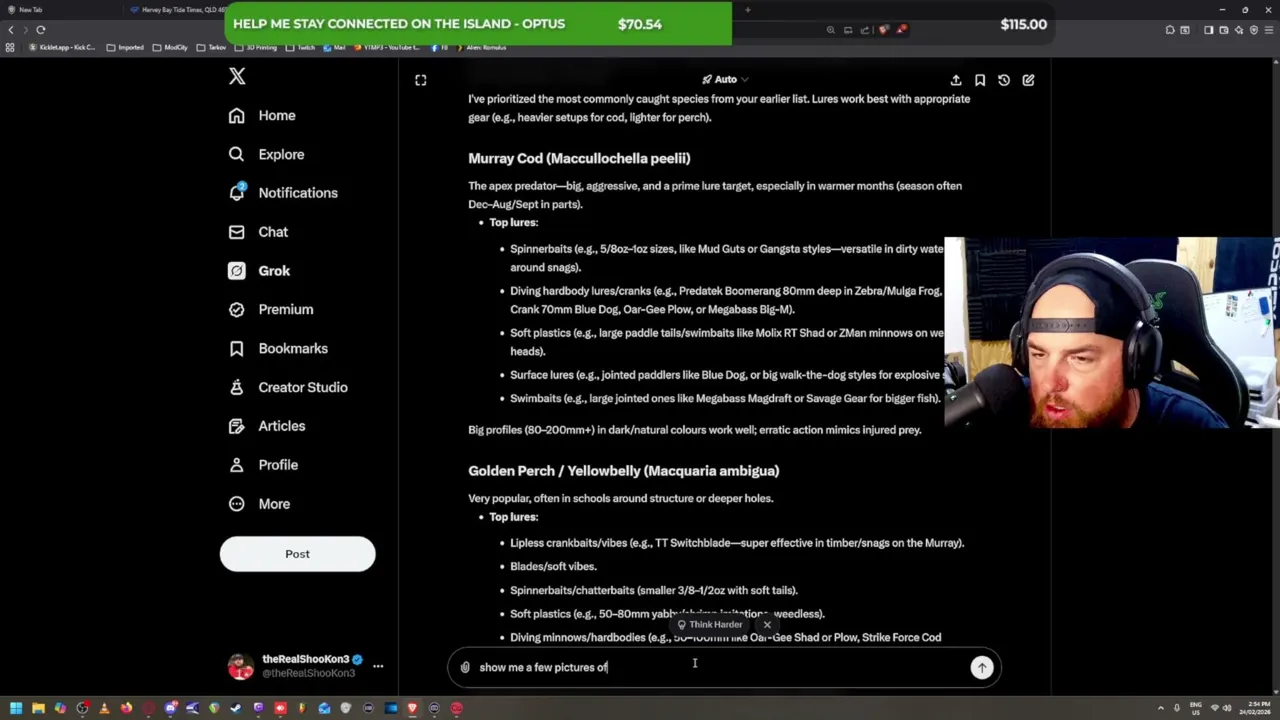Click the theRealShooKon3 profile avatar

click(x=241, y=666)
